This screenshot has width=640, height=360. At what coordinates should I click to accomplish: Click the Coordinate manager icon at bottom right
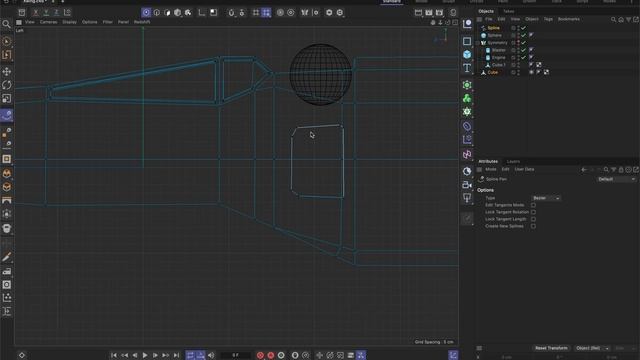(x=453, y=355)
